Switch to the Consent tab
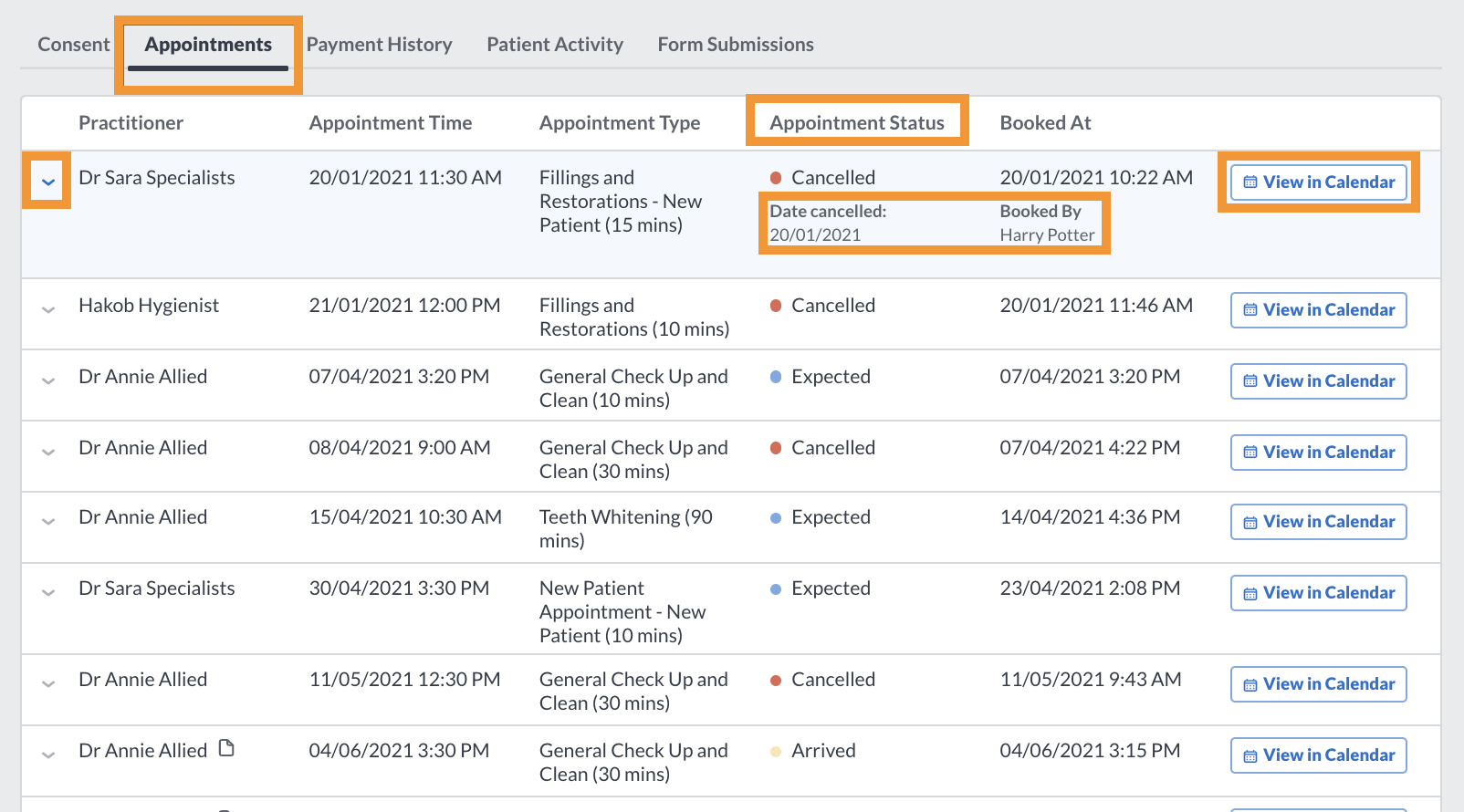This screenshot has height=812, width=1464. pyautogui.click(x=73, y=44)
